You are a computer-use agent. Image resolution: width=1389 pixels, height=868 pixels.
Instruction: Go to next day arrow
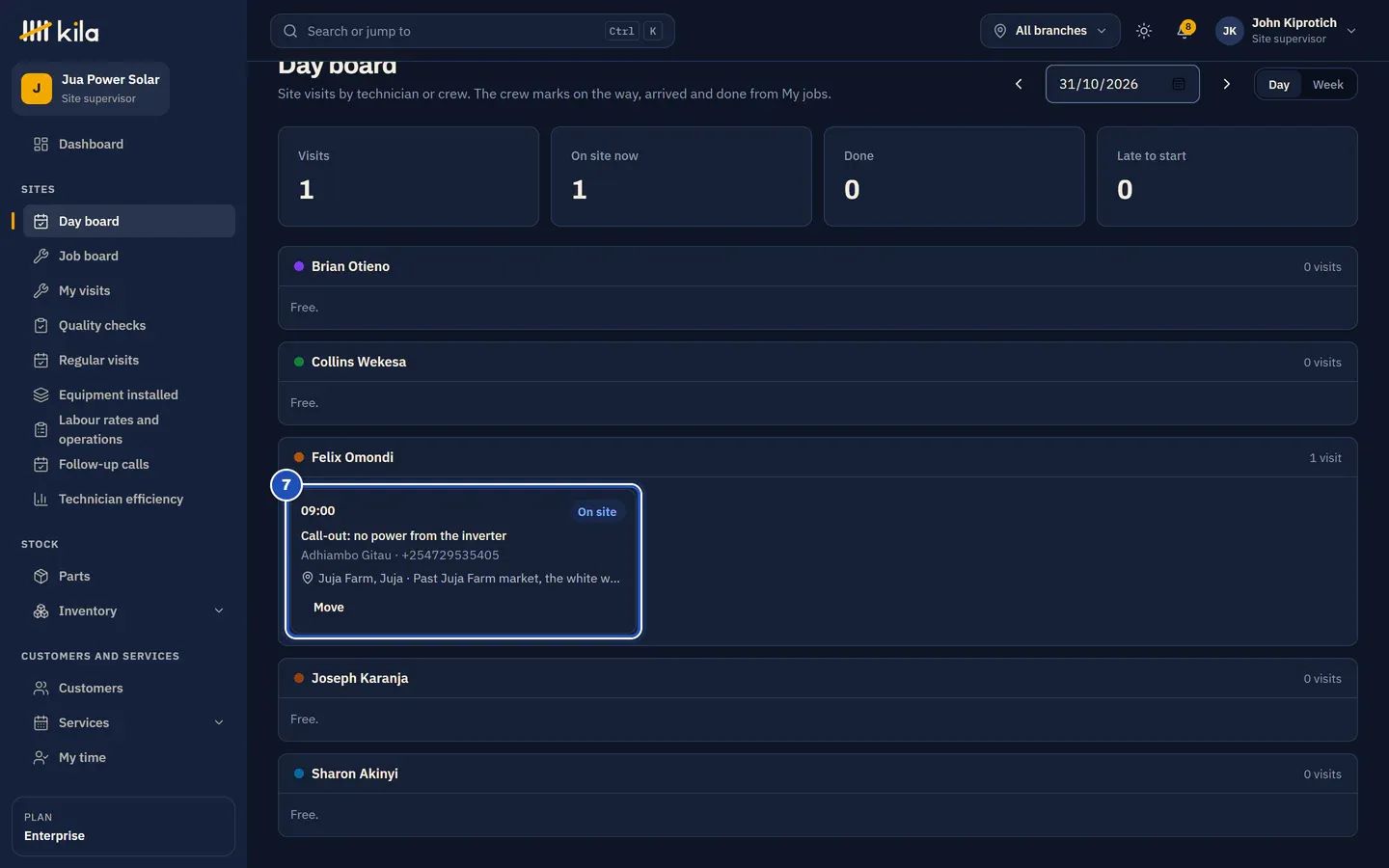click(1227, 84)
